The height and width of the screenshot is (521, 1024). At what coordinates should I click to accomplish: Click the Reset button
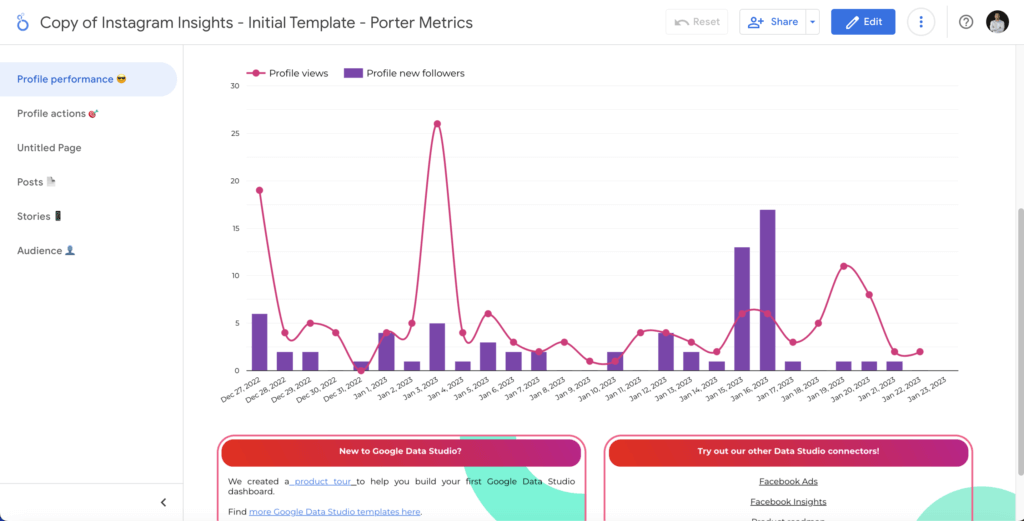point(697,22)
